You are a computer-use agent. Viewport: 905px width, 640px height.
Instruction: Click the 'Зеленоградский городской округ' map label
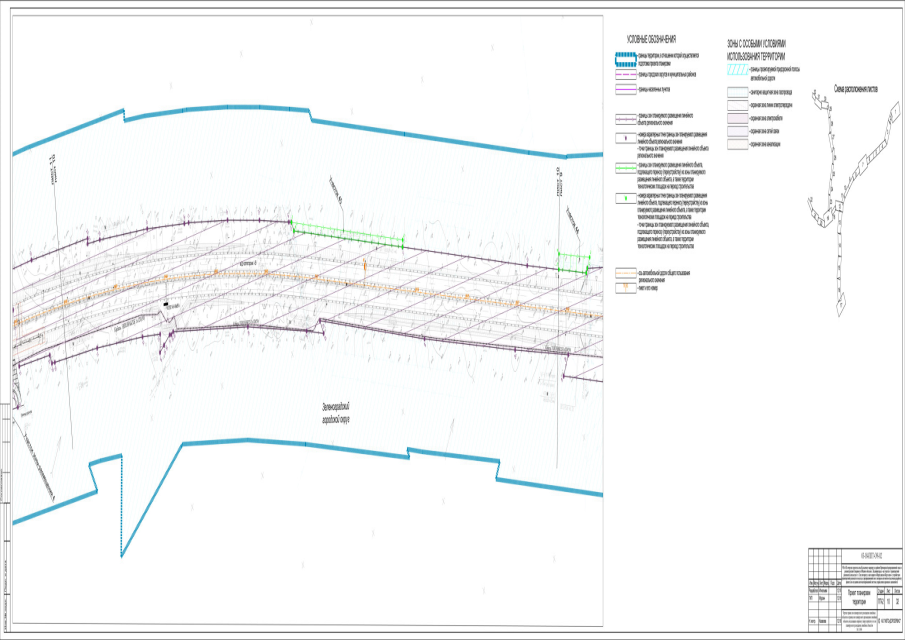328,410
